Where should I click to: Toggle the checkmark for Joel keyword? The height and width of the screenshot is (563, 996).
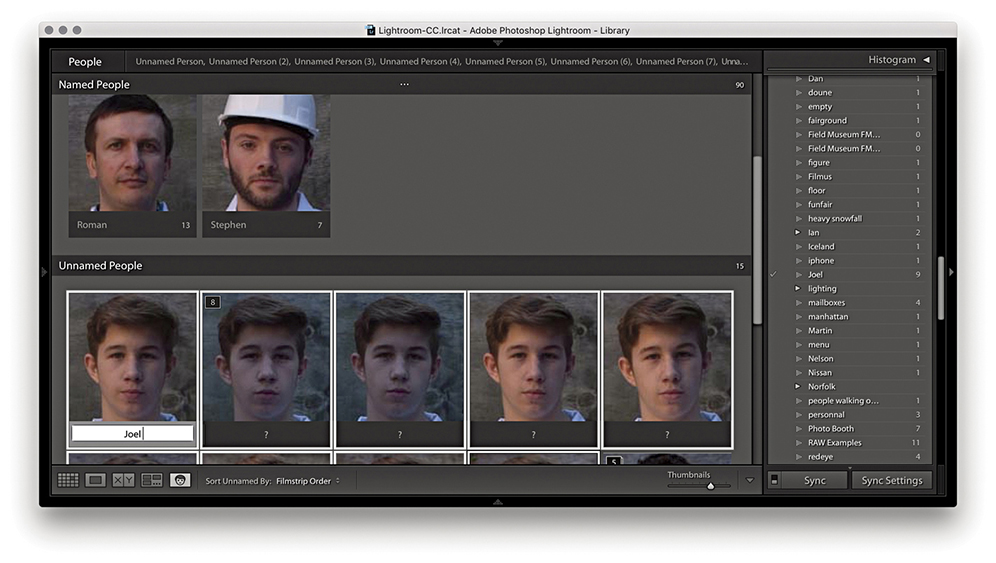(x=773, y=275)
